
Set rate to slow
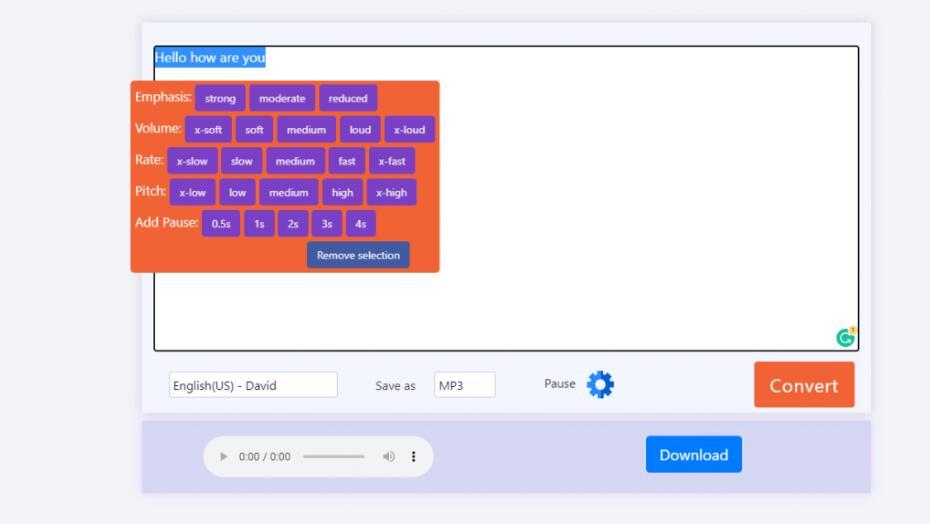241,161
